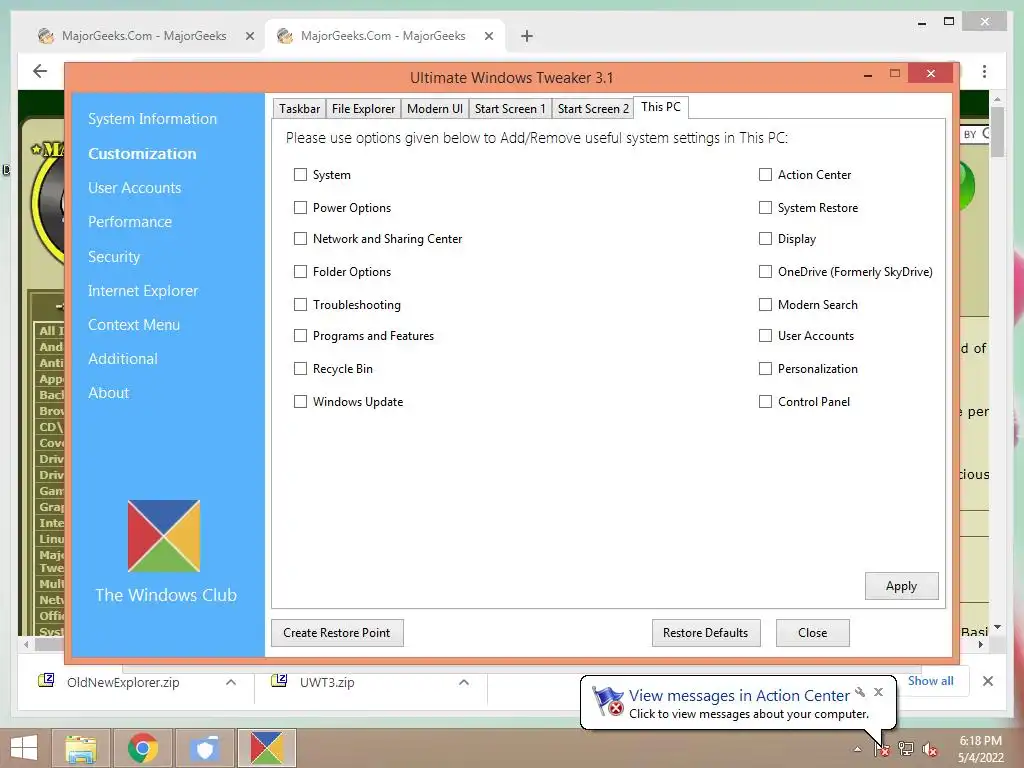This screenshot has width=1024, height=768.
Task: Show hidden tray icons arrow
Action: [x=857, y=749]
